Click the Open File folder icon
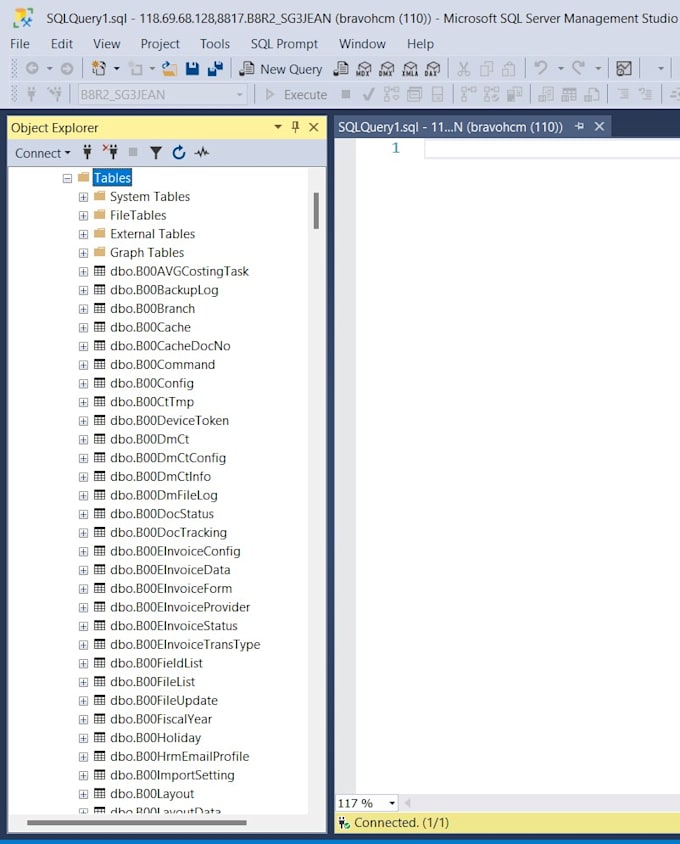Image resolution: width=680 pixels, height=844 pixels. point(170,69)
